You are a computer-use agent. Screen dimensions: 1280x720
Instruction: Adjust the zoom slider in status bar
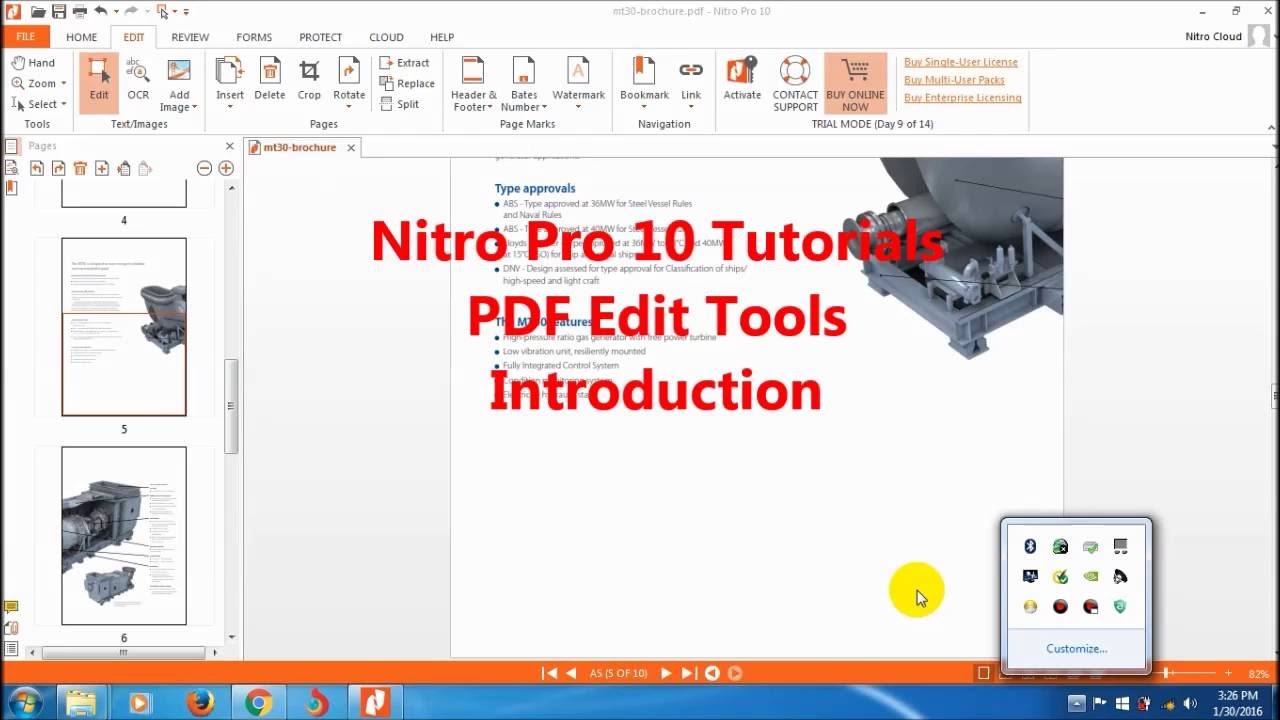(1166, 673)
